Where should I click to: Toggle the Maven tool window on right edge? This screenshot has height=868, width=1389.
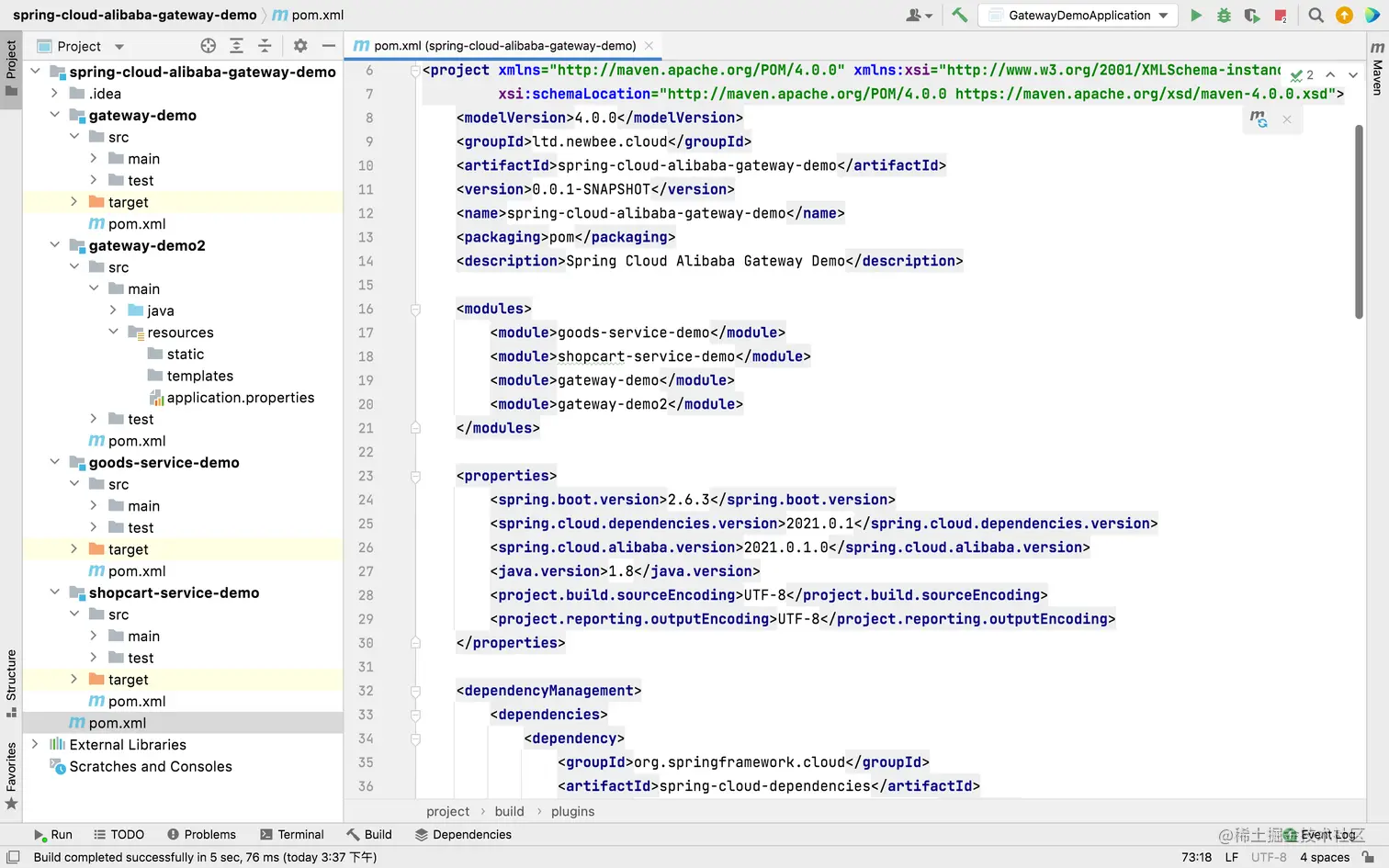pyautogui.click(x=1377, y=70)
